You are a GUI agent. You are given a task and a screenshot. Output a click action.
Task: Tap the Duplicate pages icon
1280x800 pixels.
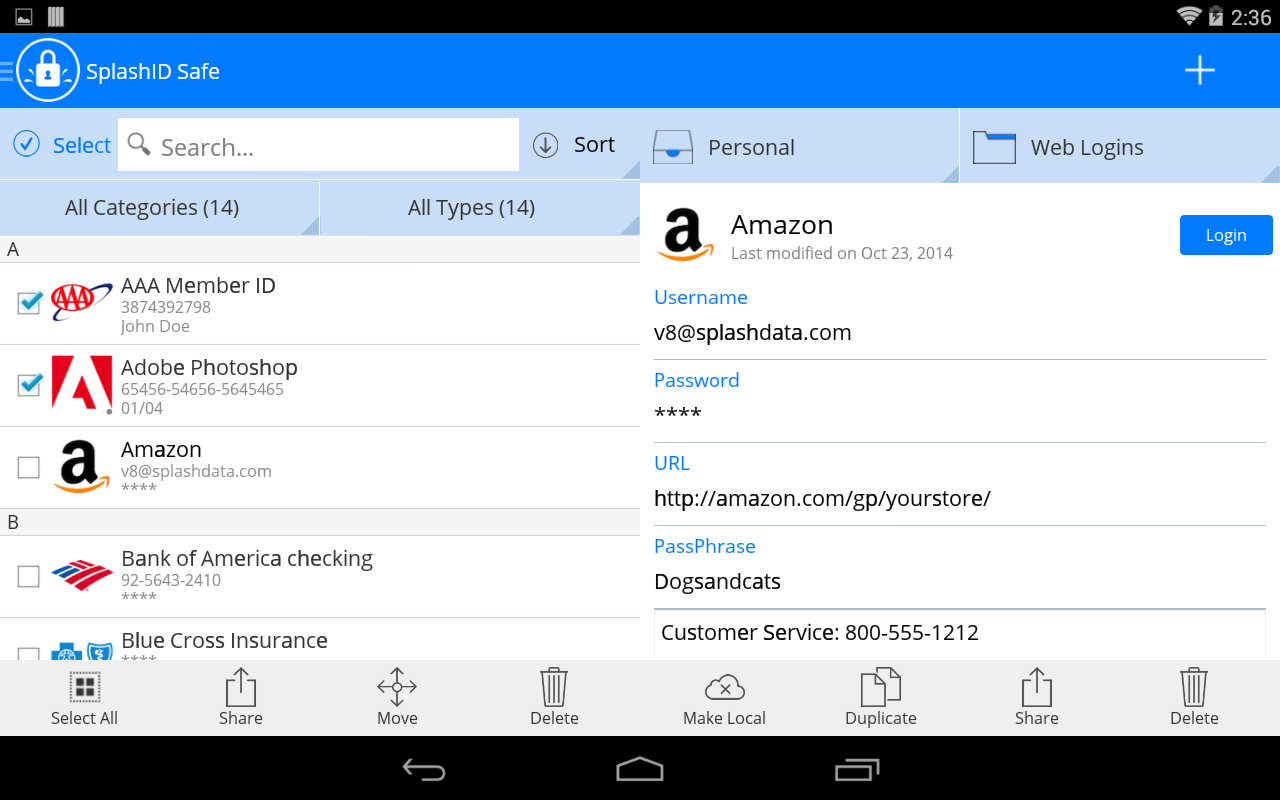tap(881, 687)
